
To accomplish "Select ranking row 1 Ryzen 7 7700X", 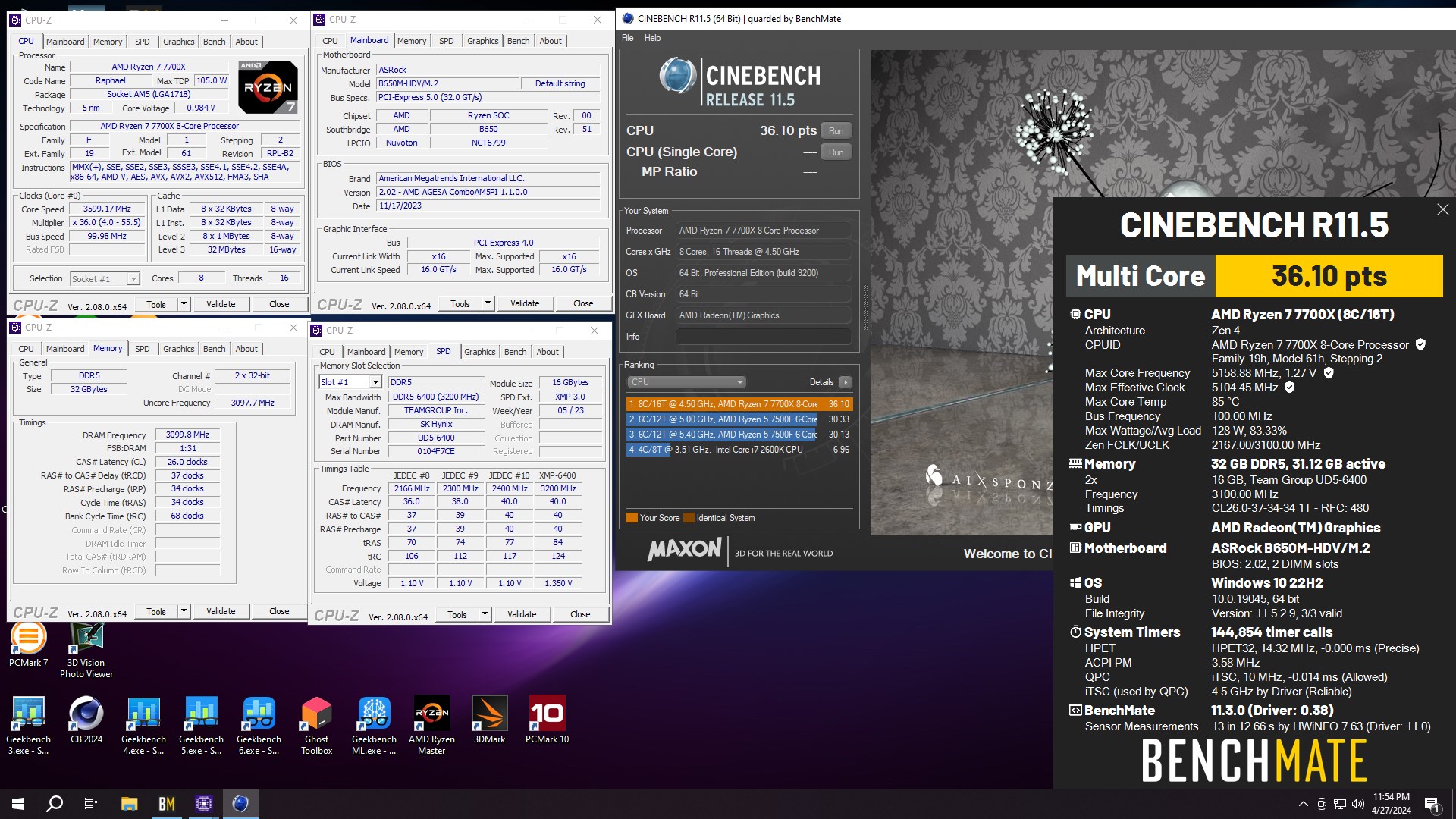I will click(x=739, y=404).
